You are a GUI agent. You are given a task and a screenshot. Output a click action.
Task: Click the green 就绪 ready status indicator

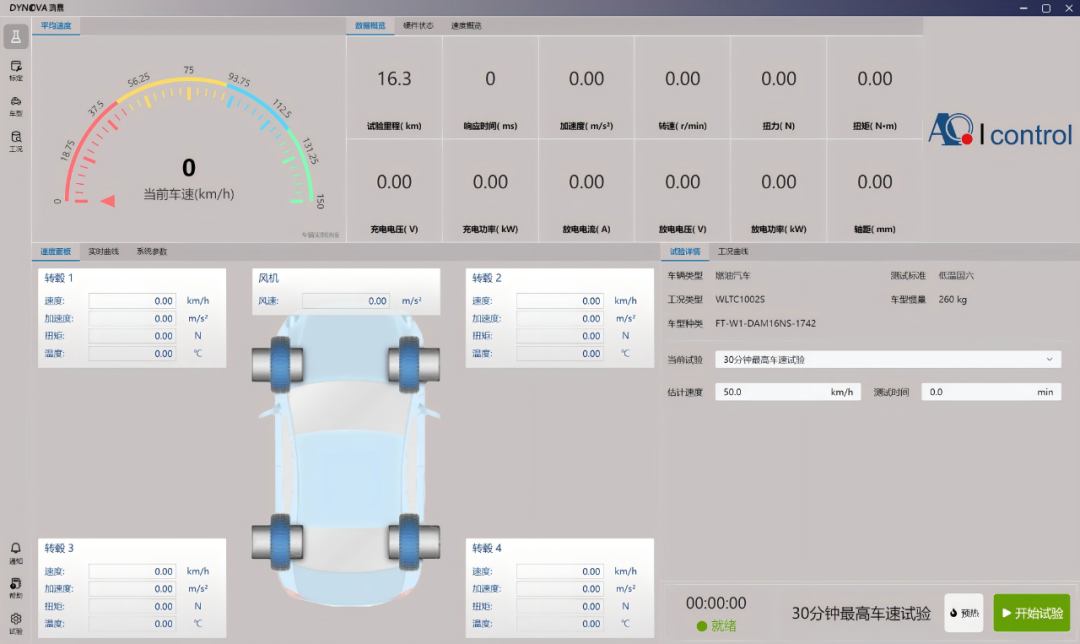(x=716, y=626)
